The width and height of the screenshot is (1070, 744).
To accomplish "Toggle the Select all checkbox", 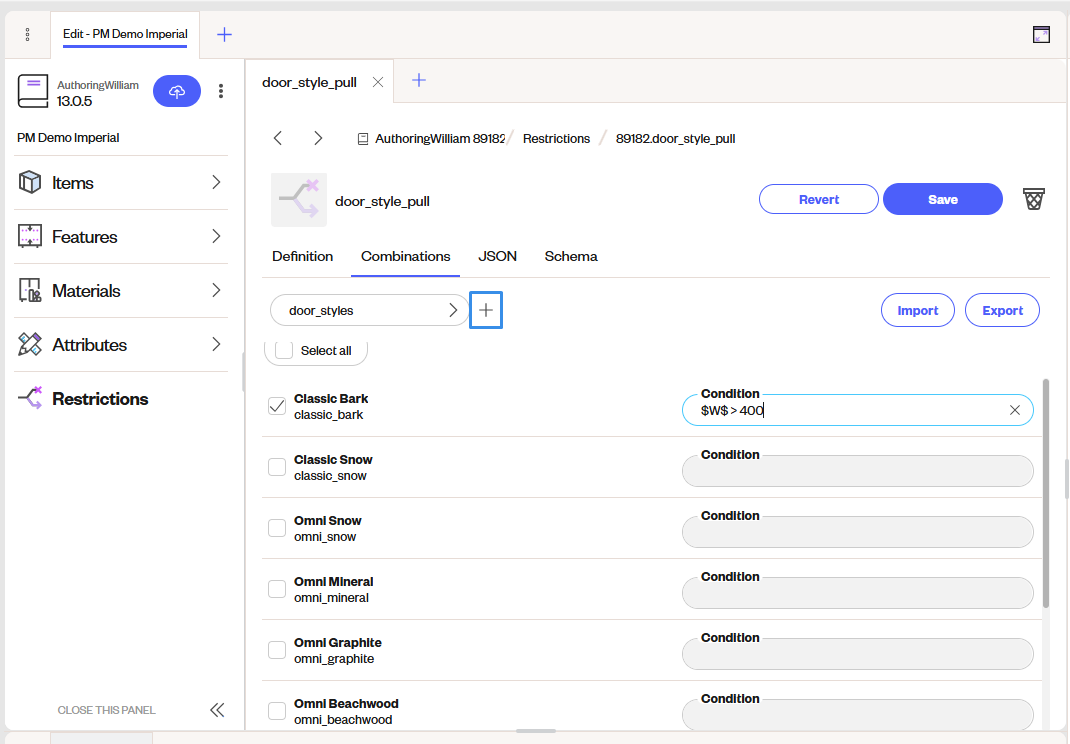I will [284, 350].
